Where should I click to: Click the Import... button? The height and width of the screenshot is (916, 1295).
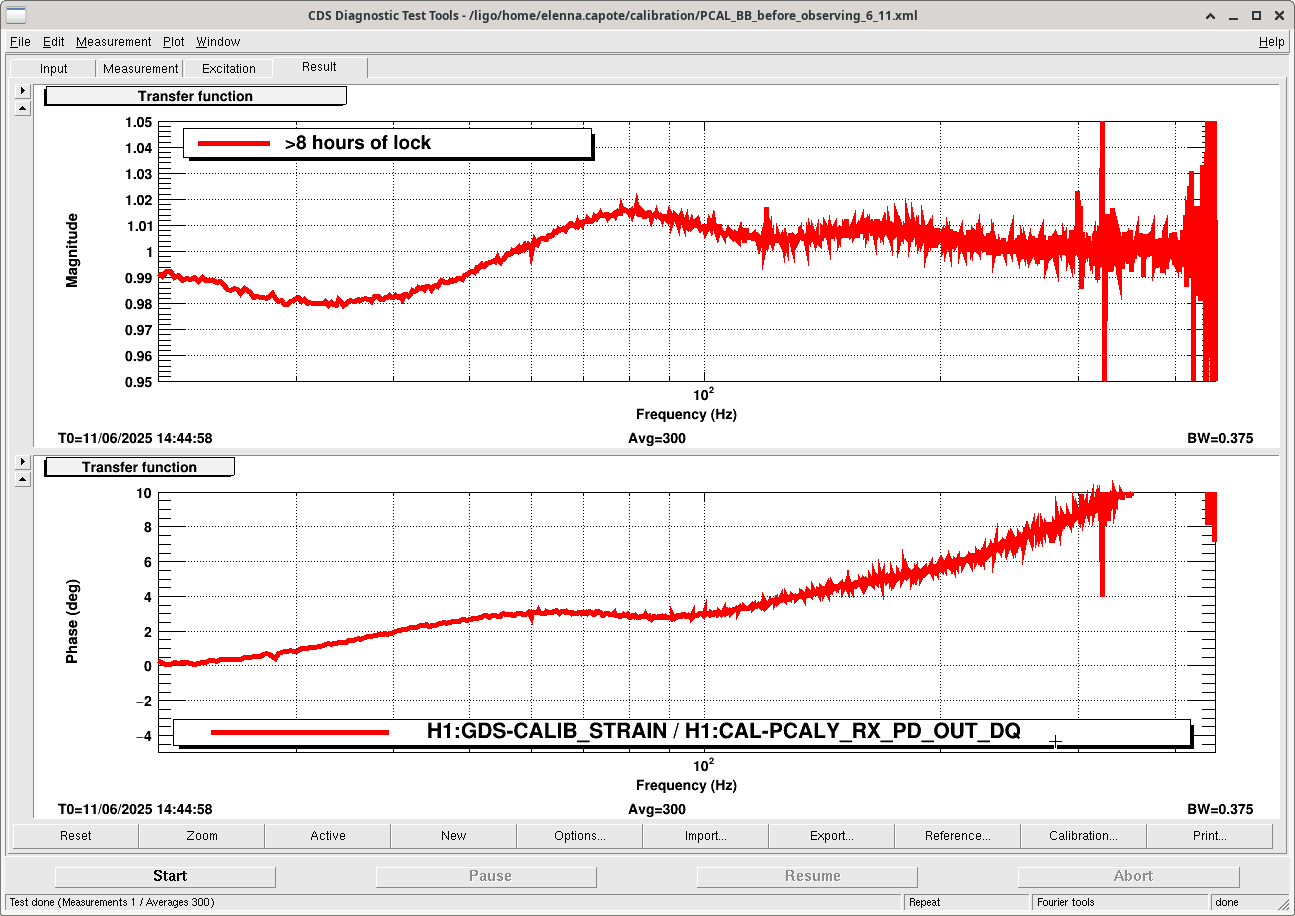point(706,836)
